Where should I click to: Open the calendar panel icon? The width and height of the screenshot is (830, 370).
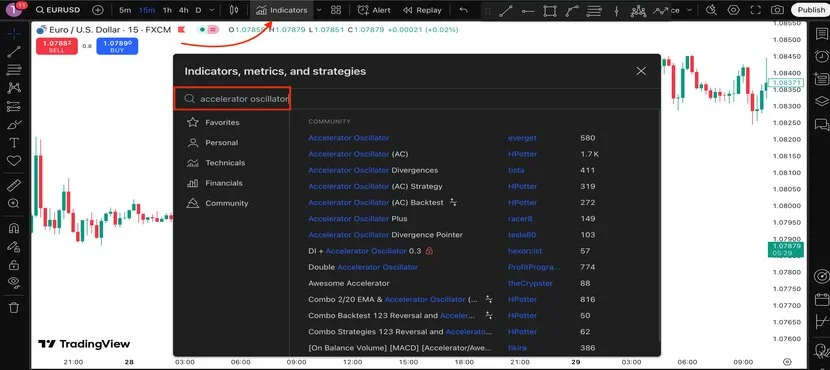point(821,299)
